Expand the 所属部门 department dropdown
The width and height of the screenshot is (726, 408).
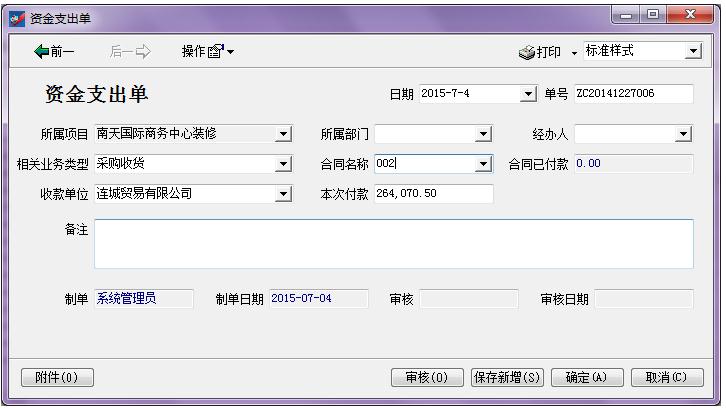click(x=484, y=134)
